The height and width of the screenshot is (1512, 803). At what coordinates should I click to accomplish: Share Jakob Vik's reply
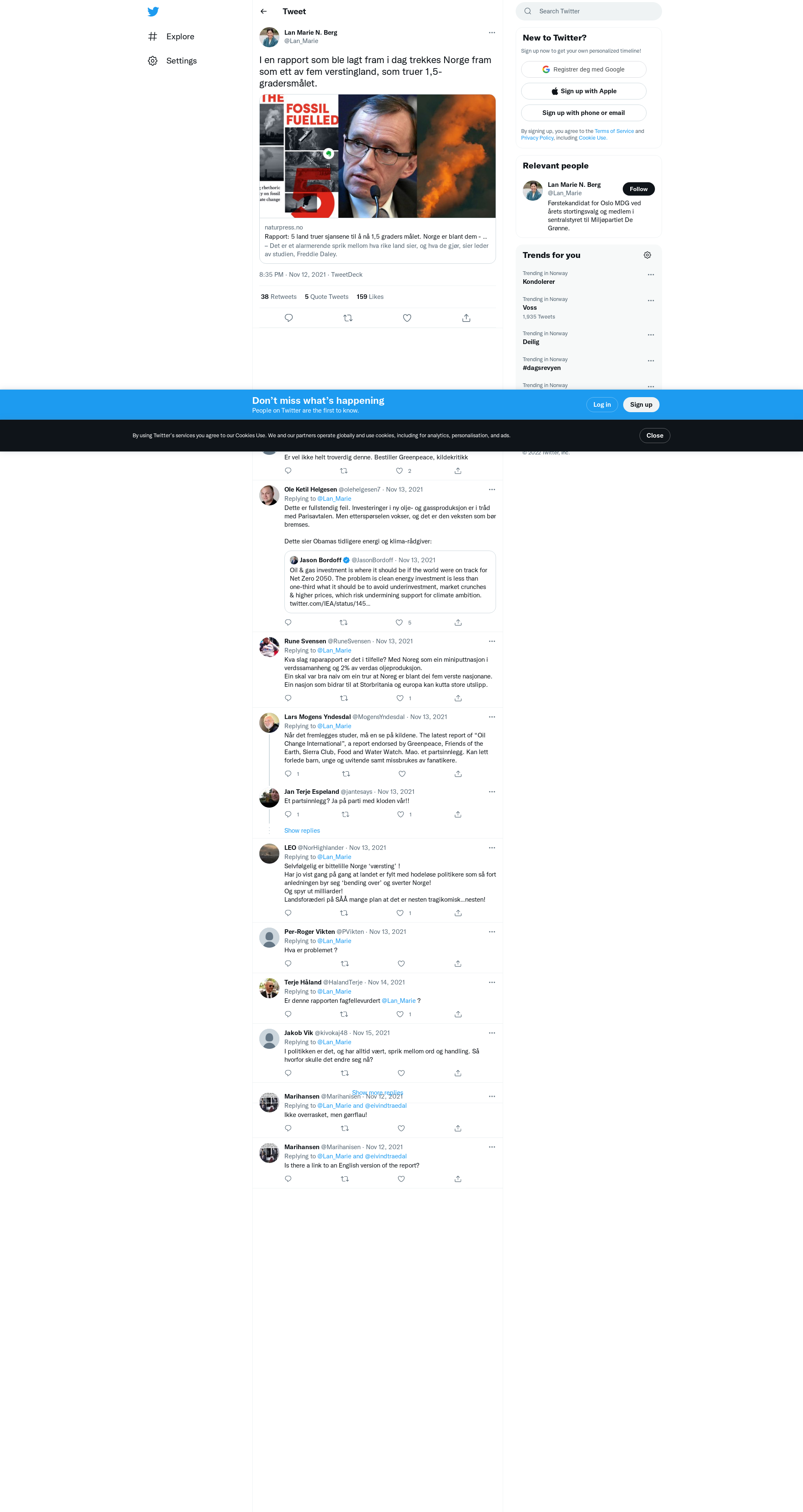click(458, 1073)
